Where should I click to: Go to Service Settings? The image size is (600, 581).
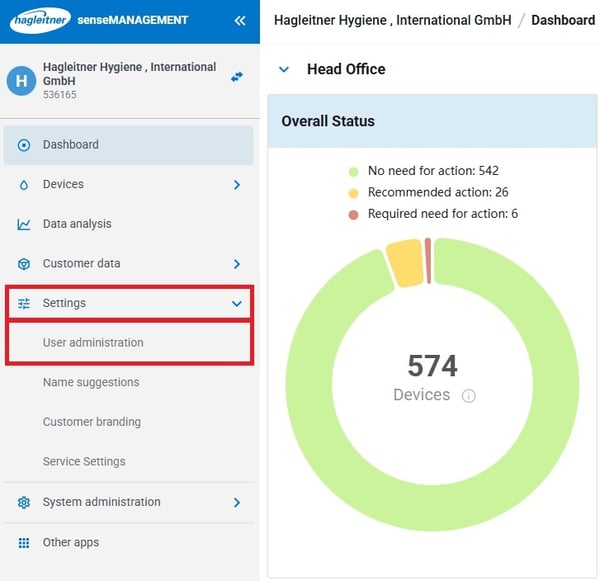click(x=84, y=462)
